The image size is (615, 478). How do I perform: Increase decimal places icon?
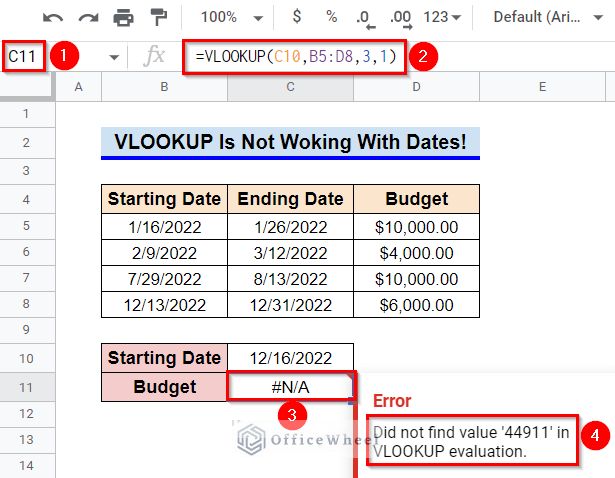point(401,19)
